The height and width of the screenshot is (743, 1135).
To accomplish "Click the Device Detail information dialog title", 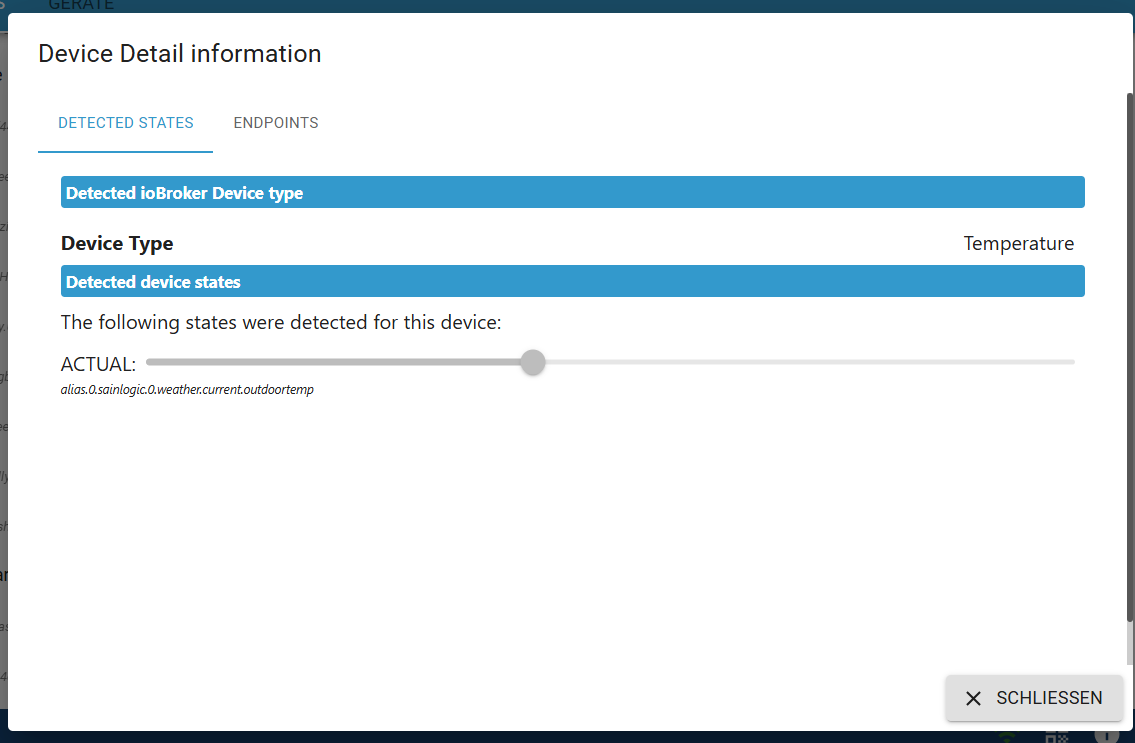I will click(x=179, y=53).
